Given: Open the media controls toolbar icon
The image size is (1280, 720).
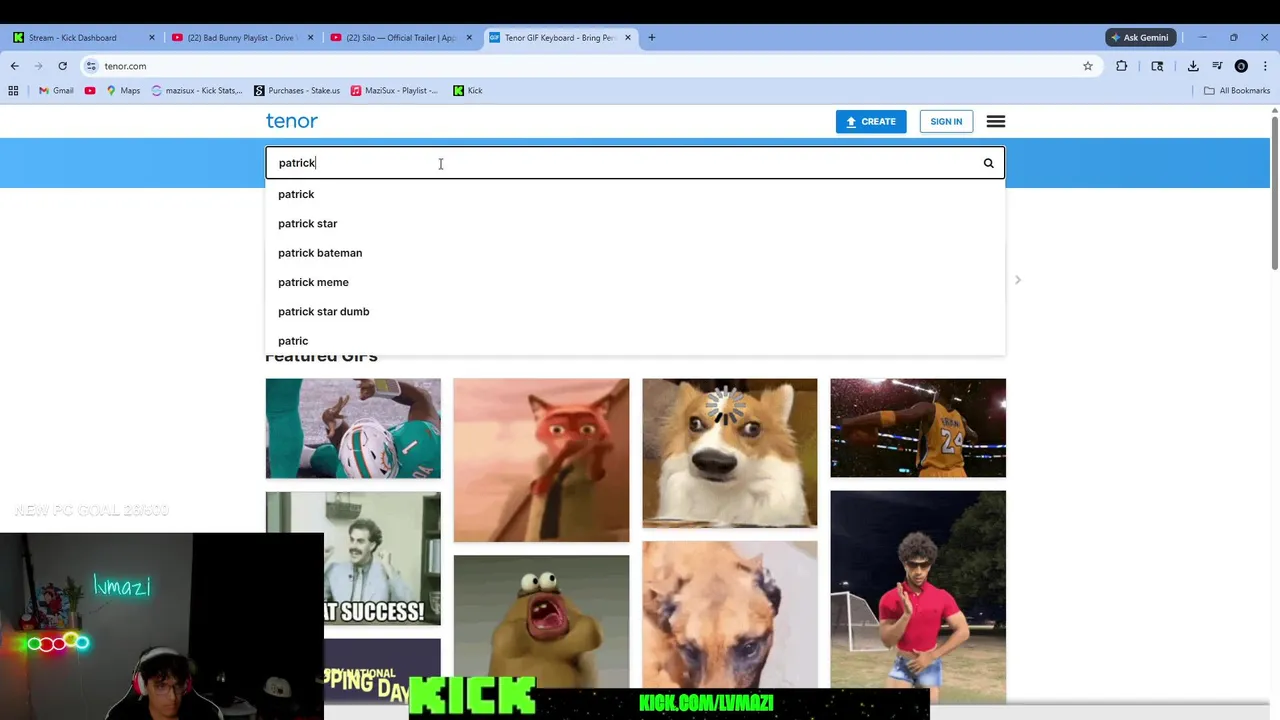Looking at the screenshot, I should click(x=1217, y=66).
